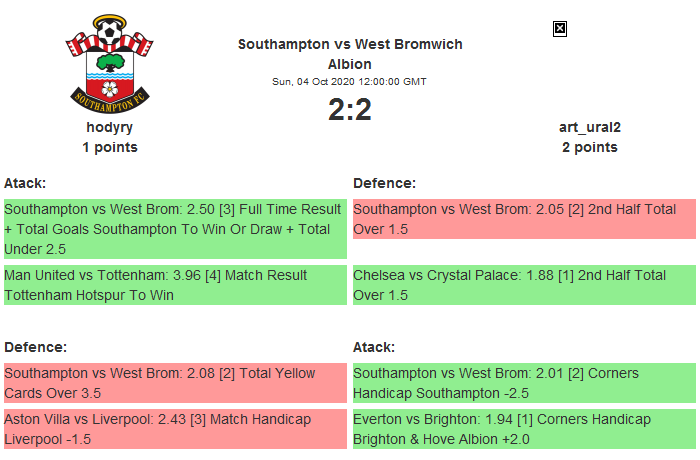Click the 2:2 match score
Image resolution: width=700 pixels, height=460 pixels.
point(350,110)
